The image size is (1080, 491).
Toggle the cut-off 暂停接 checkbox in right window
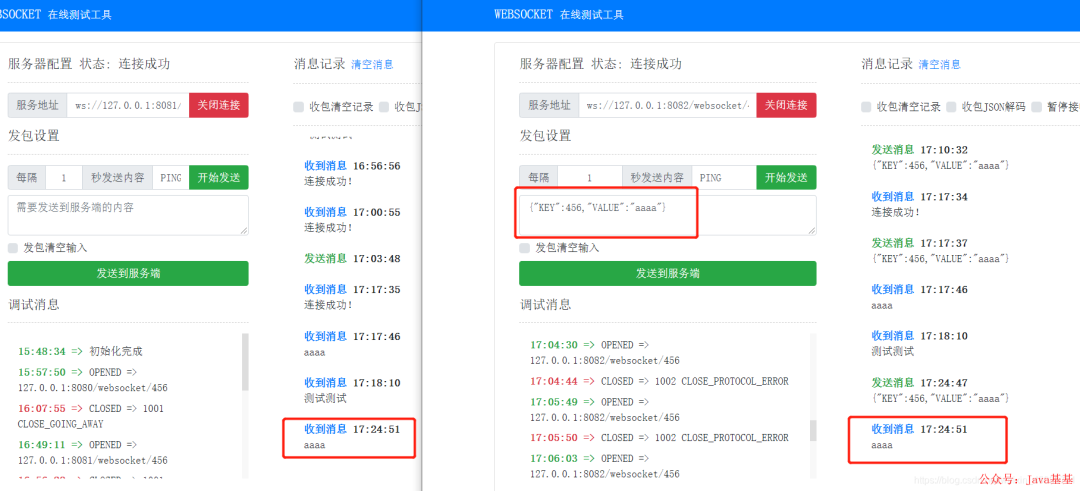coord(1037,107)
